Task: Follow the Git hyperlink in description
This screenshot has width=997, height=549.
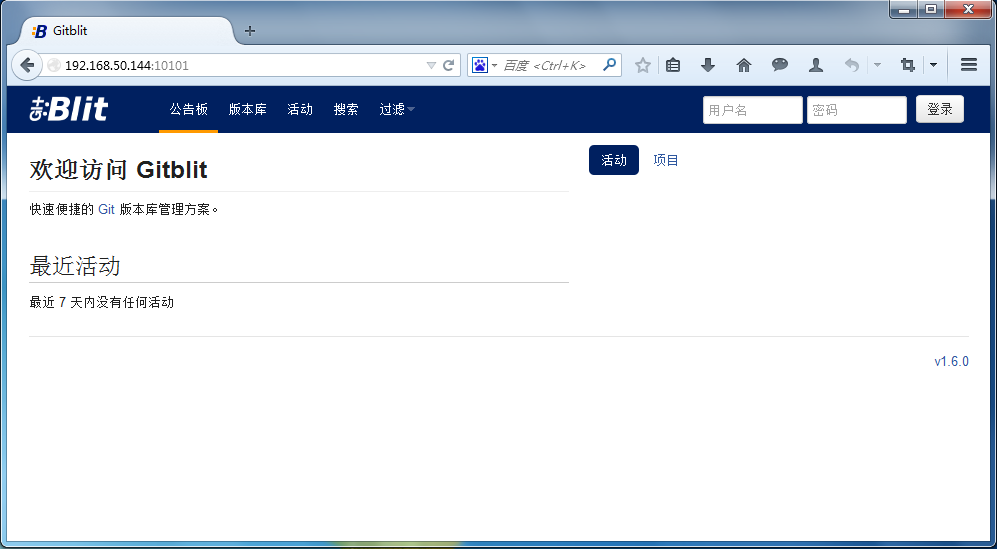Action: [x=106, y=209]
